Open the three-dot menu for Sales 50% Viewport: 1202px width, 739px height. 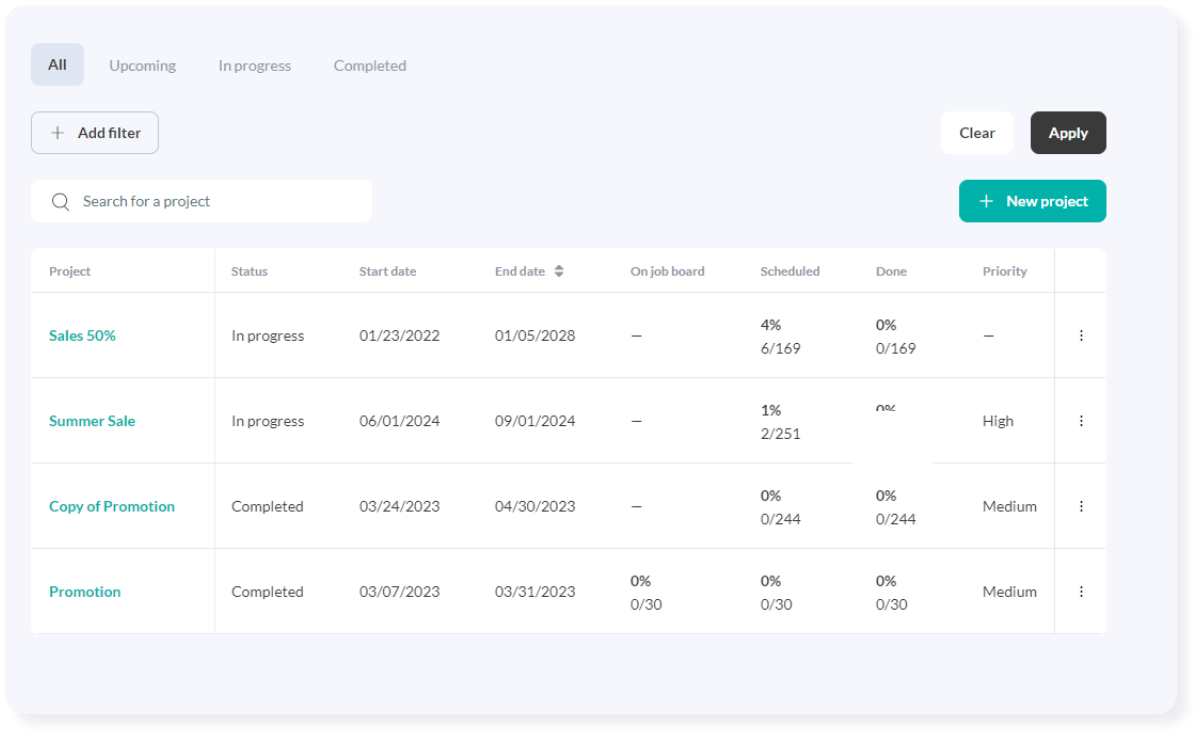tap(1081, 336)
